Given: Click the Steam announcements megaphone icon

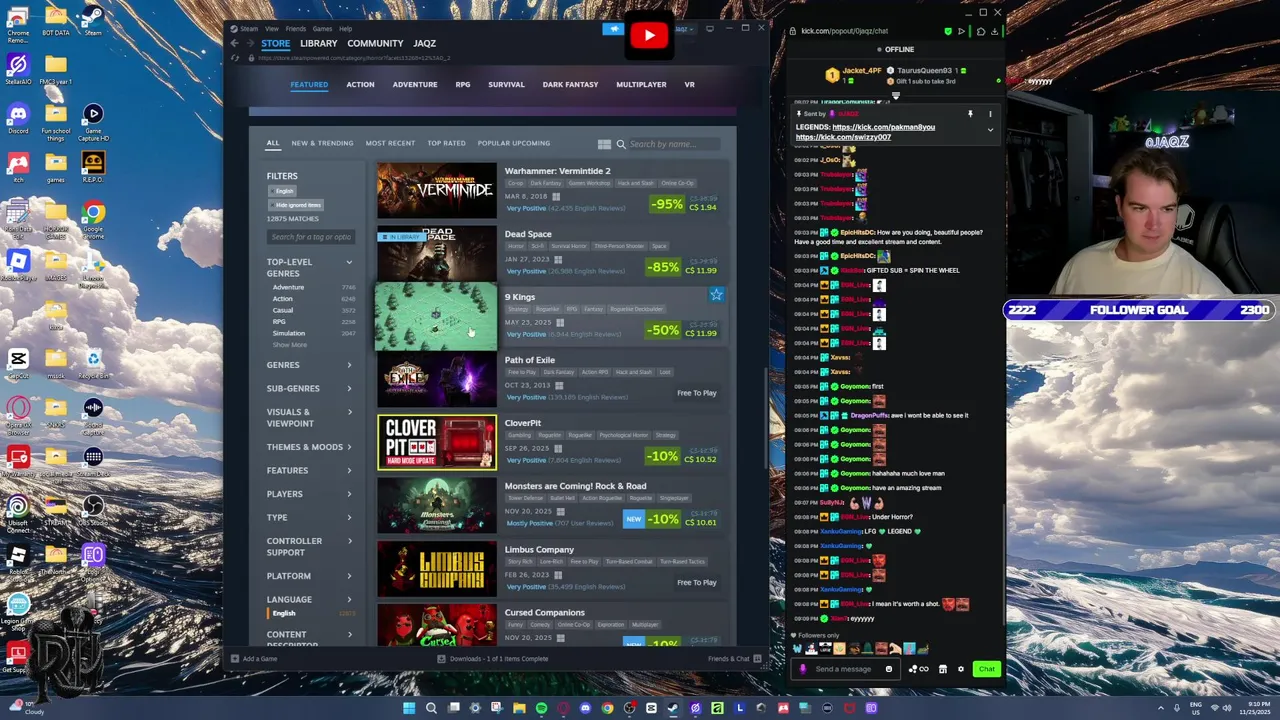Looking at the screenshot, I should coord(614,29).
